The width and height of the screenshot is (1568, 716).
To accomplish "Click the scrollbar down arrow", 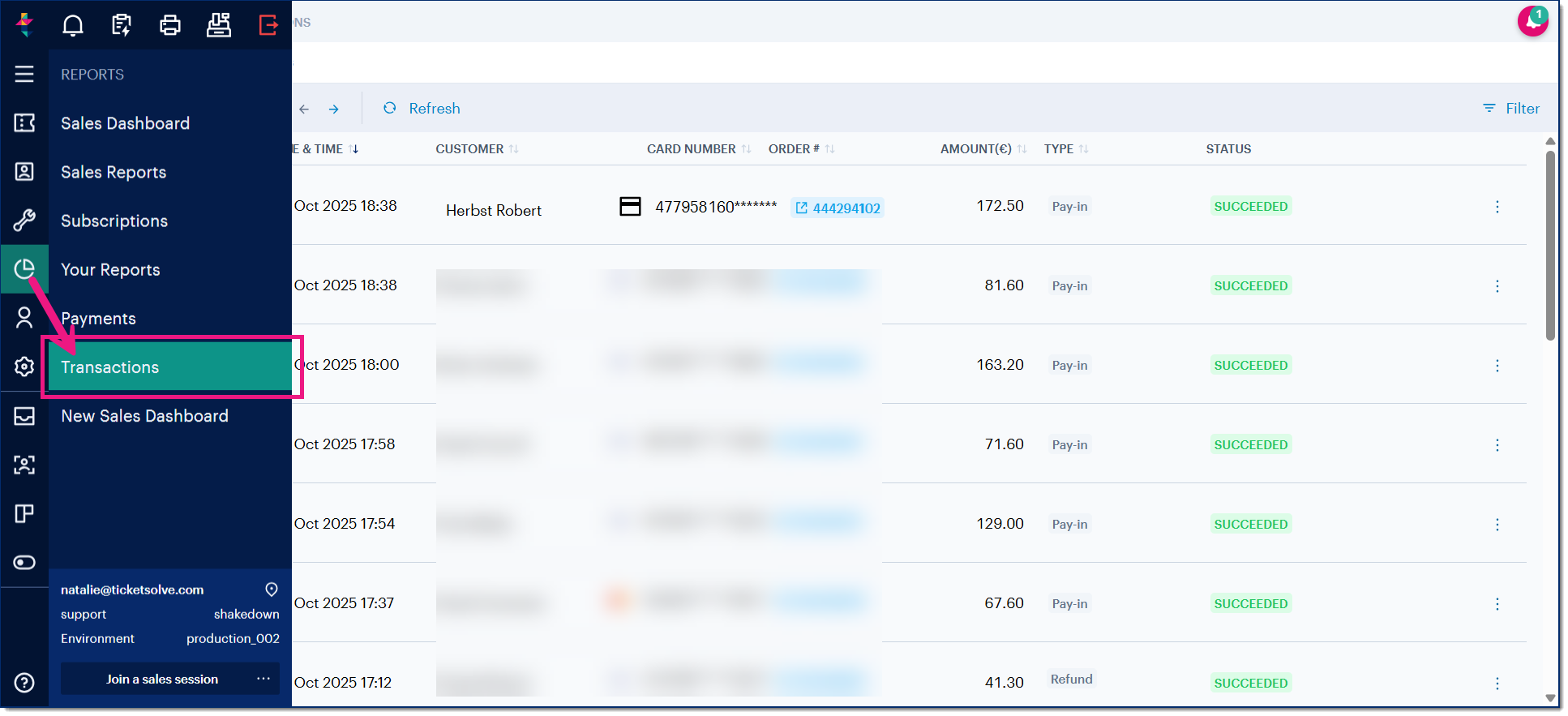I will (x=1550, y=698).
